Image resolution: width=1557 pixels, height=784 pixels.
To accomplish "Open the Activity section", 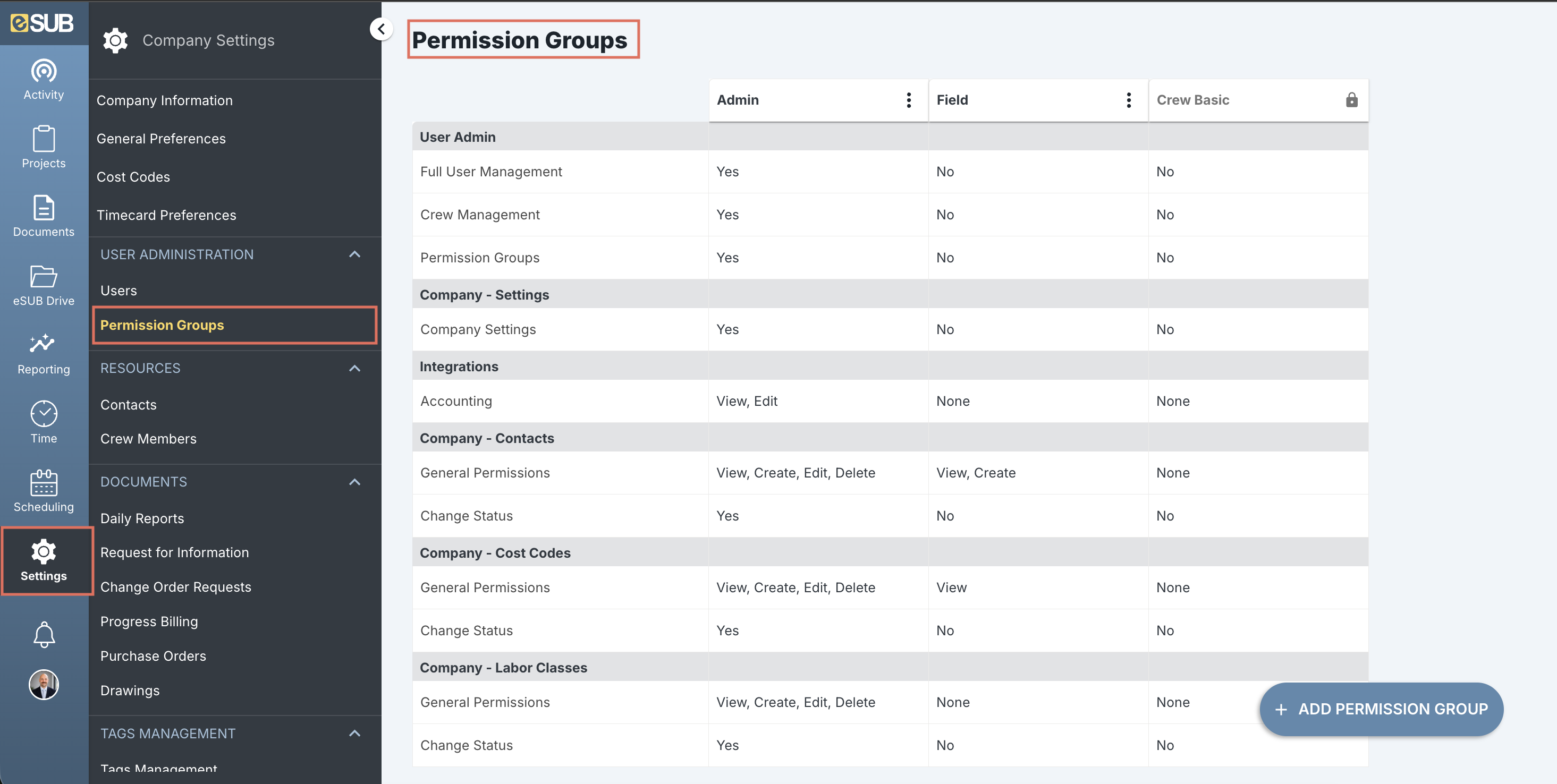I will coord(44,79).
